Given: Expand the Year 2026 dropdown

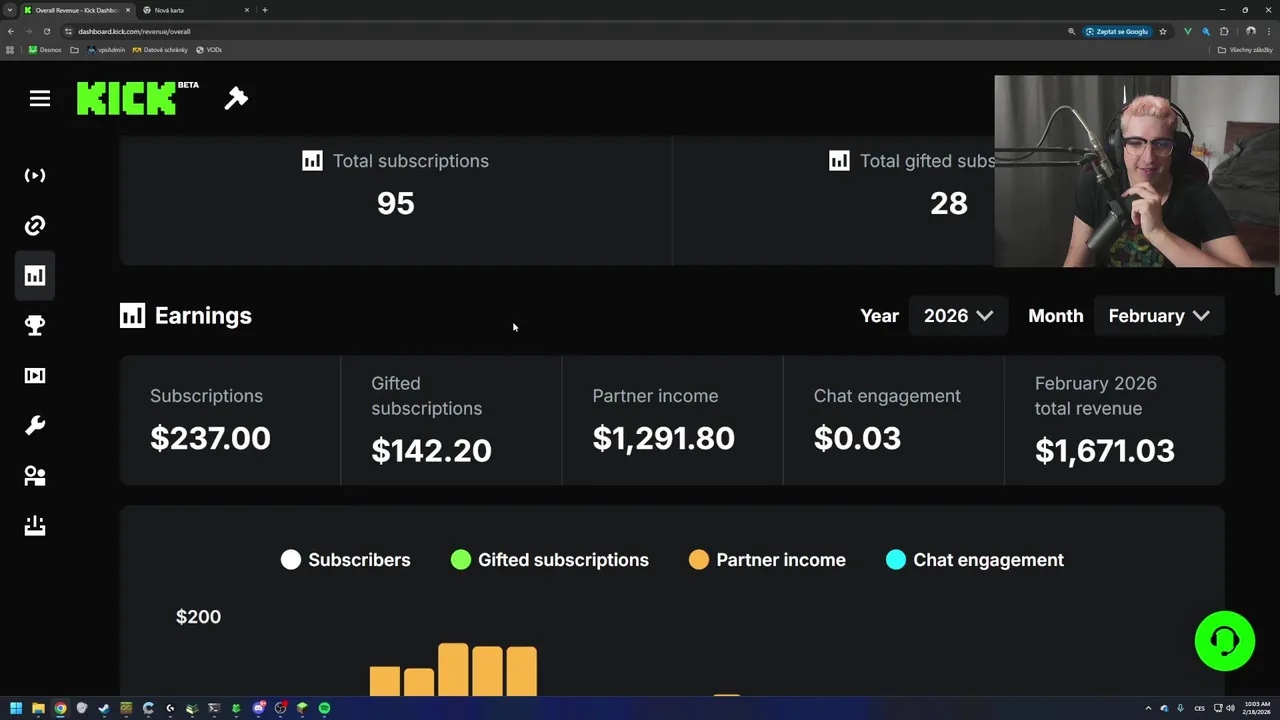Looking at the screenshot, I should click(x=958, y=316).
